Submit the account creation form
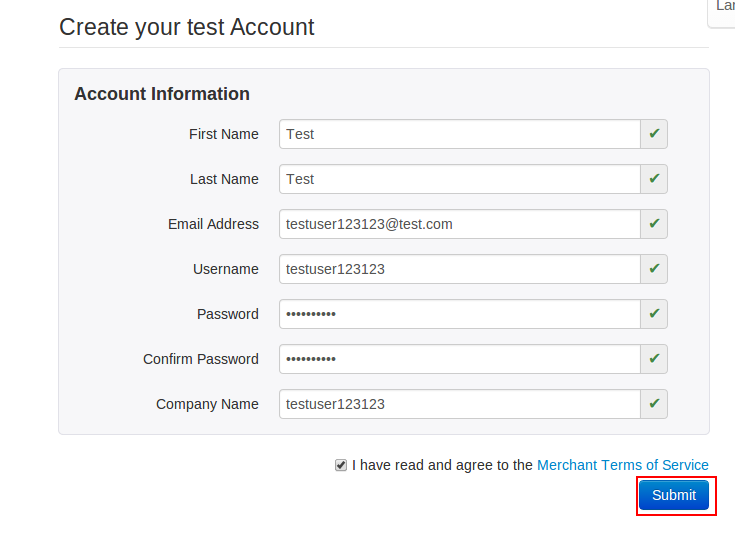This screenshot has width=735, height=536. click(674, 495)
